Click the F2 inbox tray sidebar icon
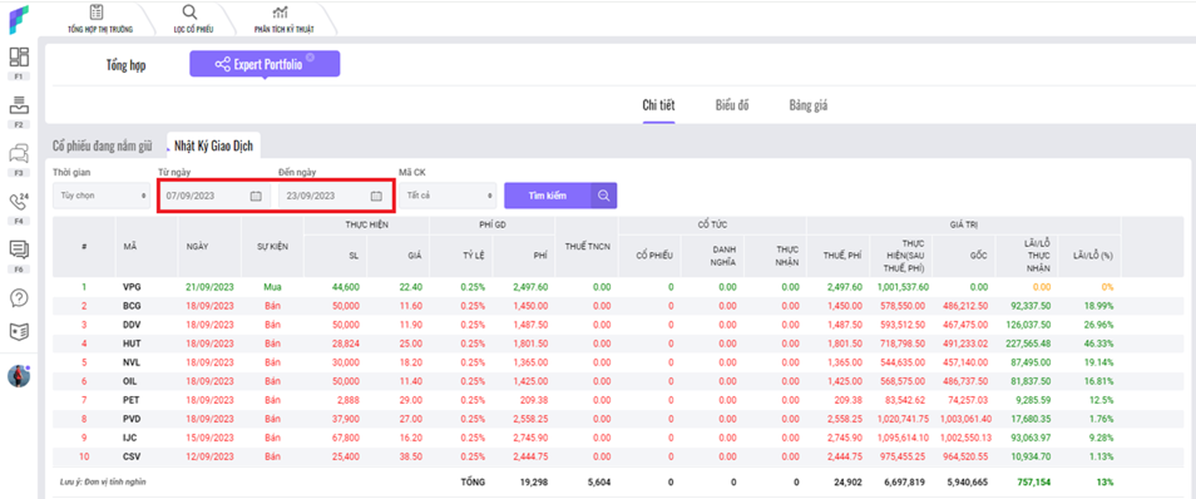Viewport: 1196px width, 499px height. point(19,105)
